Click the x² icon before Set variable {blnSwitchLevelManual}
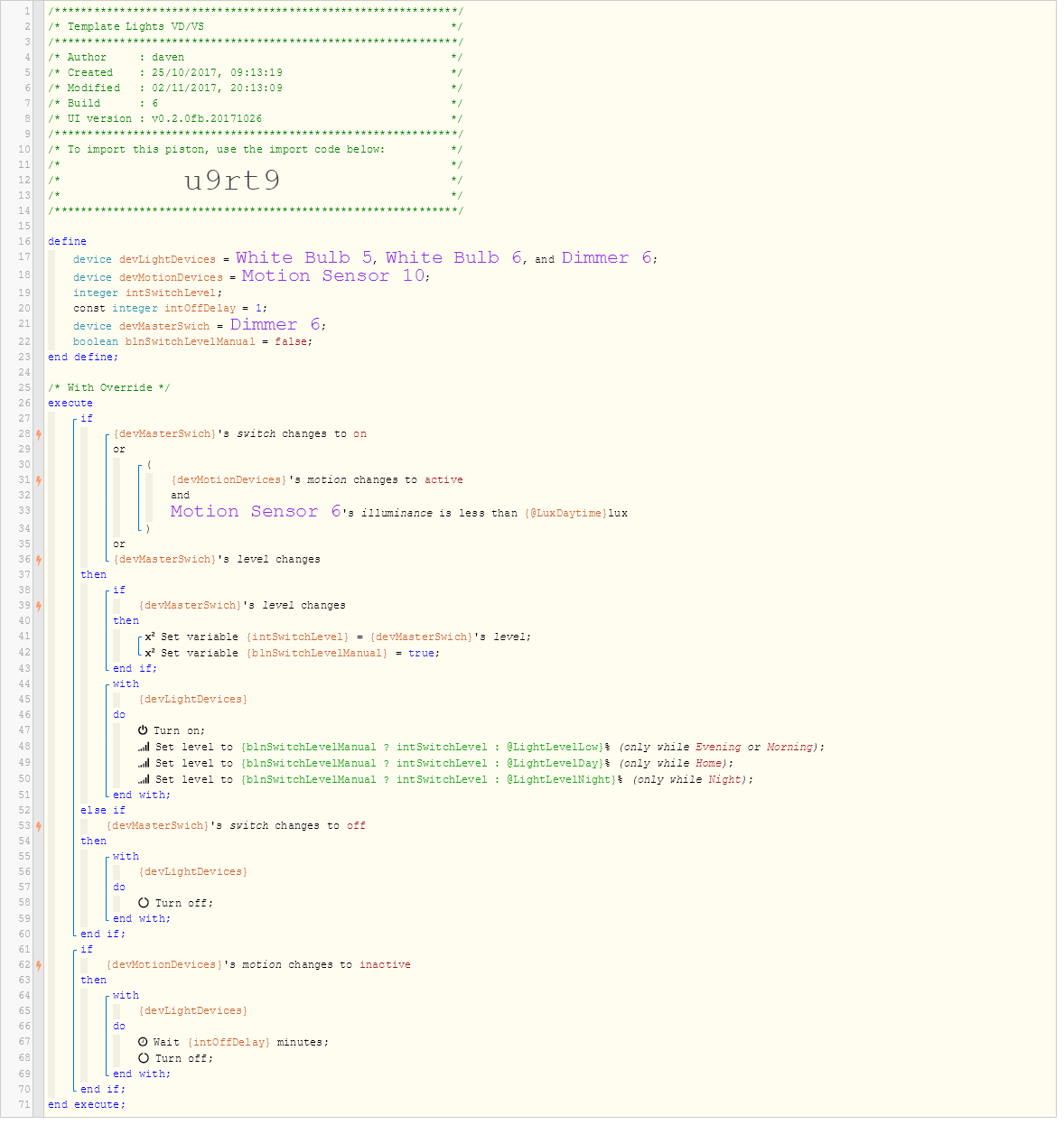Screen dimensions: 1064x1125 coord(150,653)
